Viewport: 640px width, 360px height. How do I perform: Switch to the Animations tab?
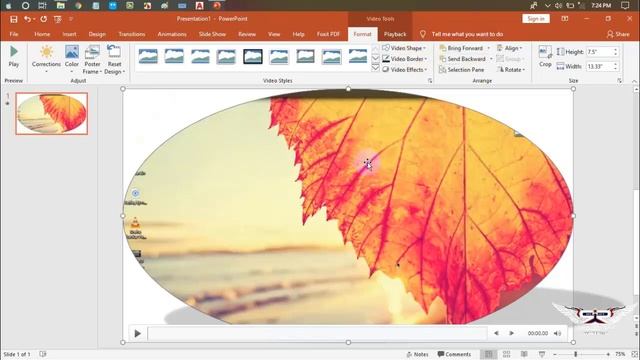pos(172,34)
